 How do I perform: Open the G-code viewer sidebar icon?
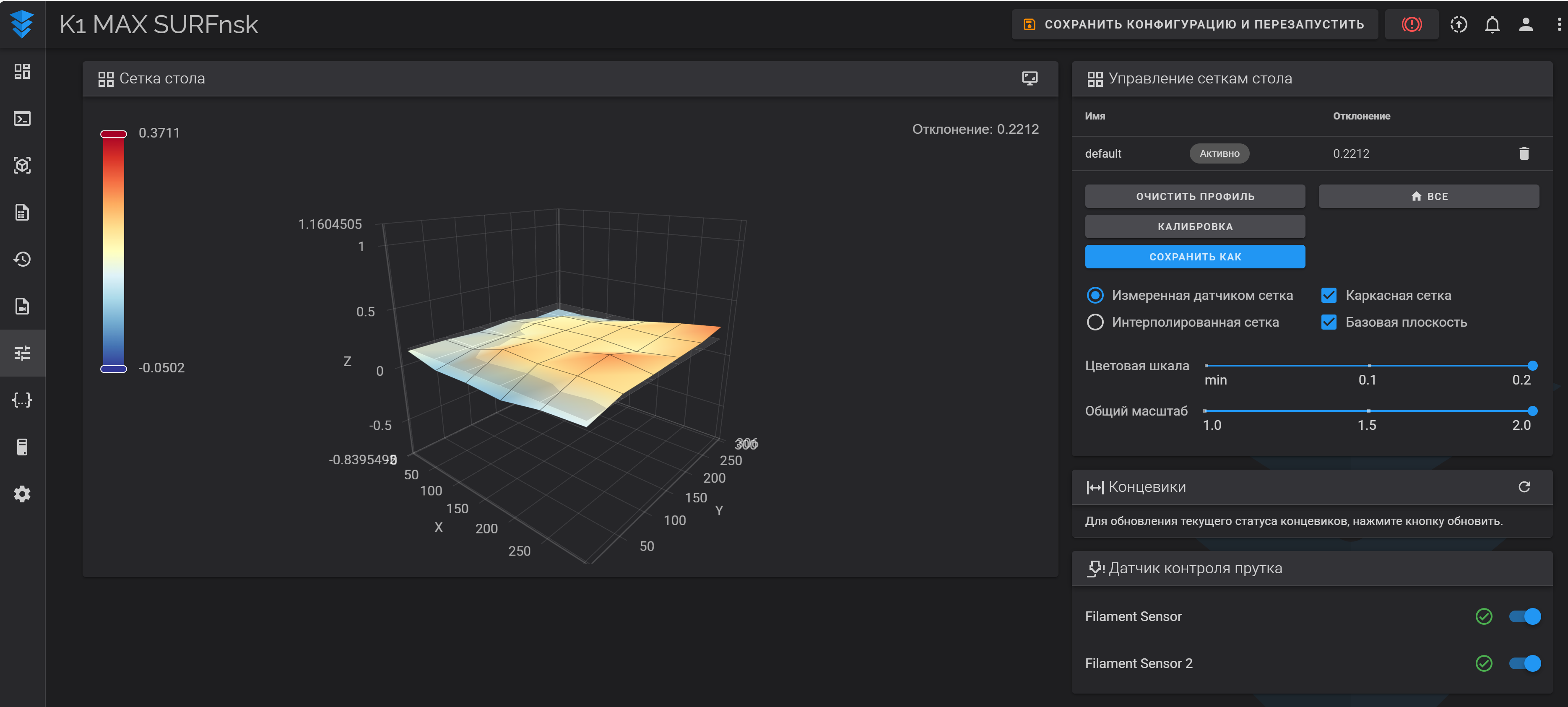pos(23,166)
